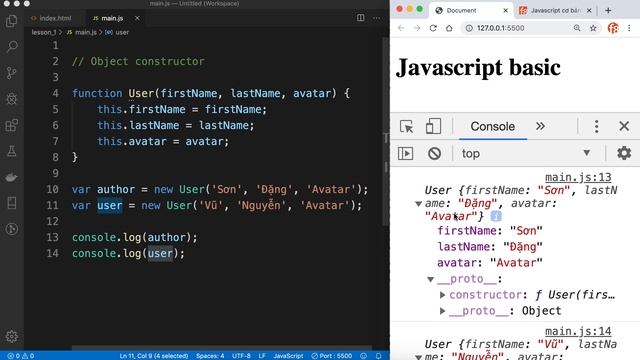Image resolution: width=640 pixels, height=360 pixels.
Task: Click errors and warnings count in status bar
Action: pos(20,356)
